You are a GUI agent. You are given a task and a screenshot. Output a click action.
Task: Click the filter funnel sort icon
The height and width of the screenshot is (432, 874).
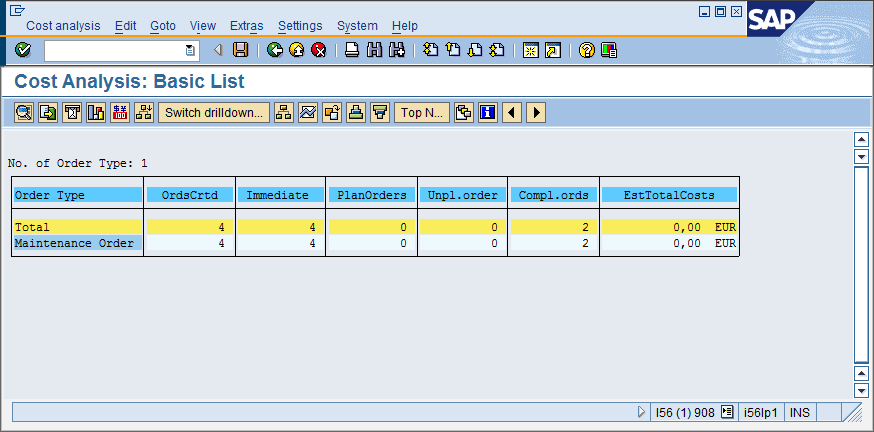click(380, 113)
